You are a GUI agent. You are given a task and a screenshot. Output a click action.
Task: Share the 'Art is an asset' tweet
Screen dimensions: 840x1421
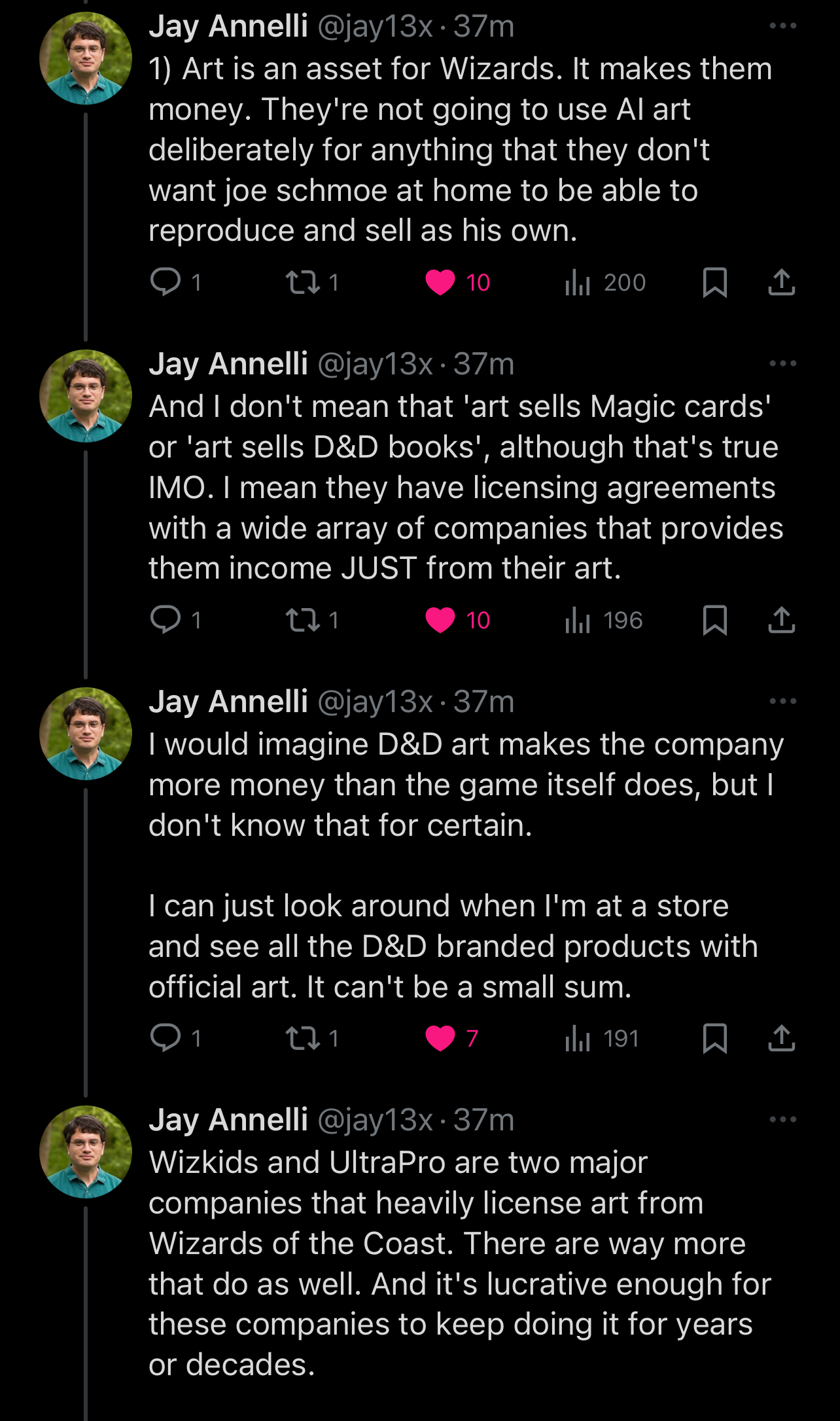coord(781,282)
